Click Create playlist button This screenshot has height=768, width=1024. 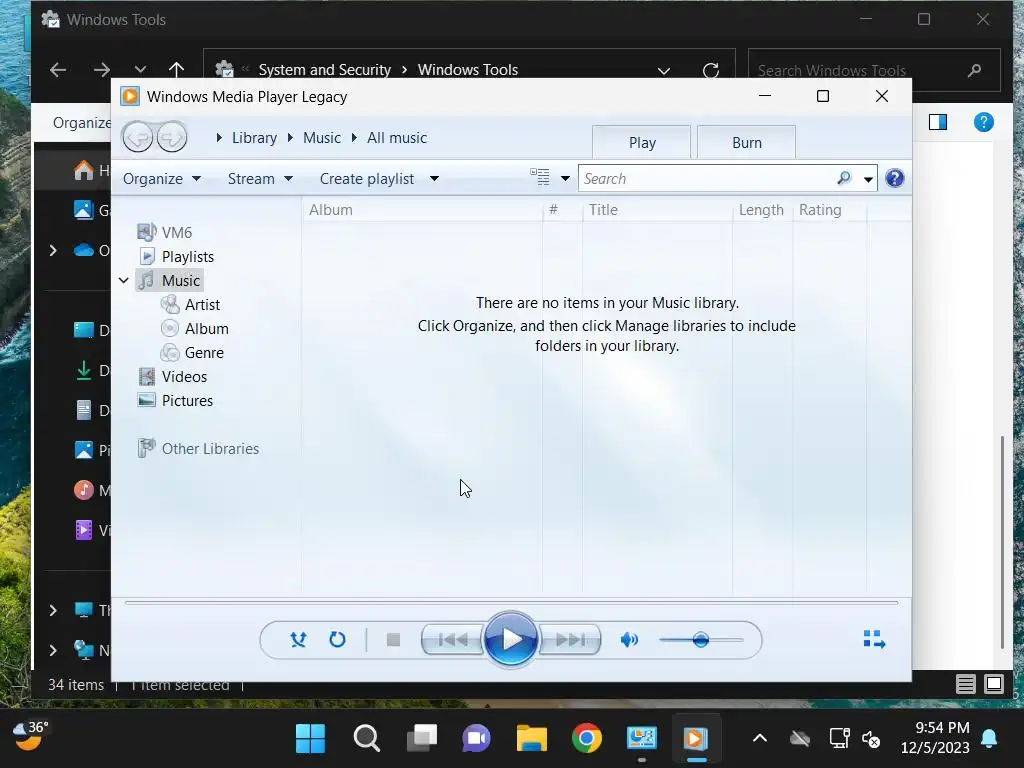tap(367, 178)
